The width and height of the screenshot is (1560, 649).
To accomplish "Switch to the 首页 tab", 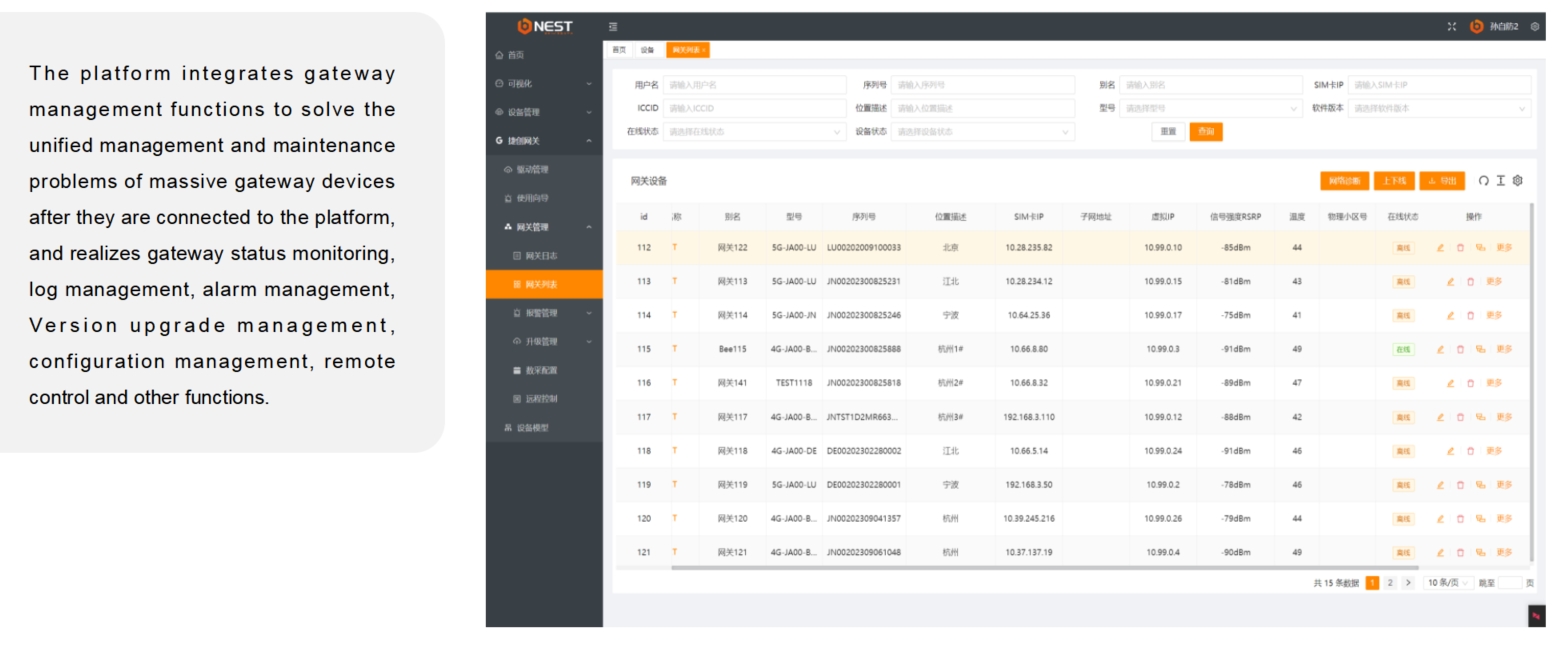I will pos(619,50).
